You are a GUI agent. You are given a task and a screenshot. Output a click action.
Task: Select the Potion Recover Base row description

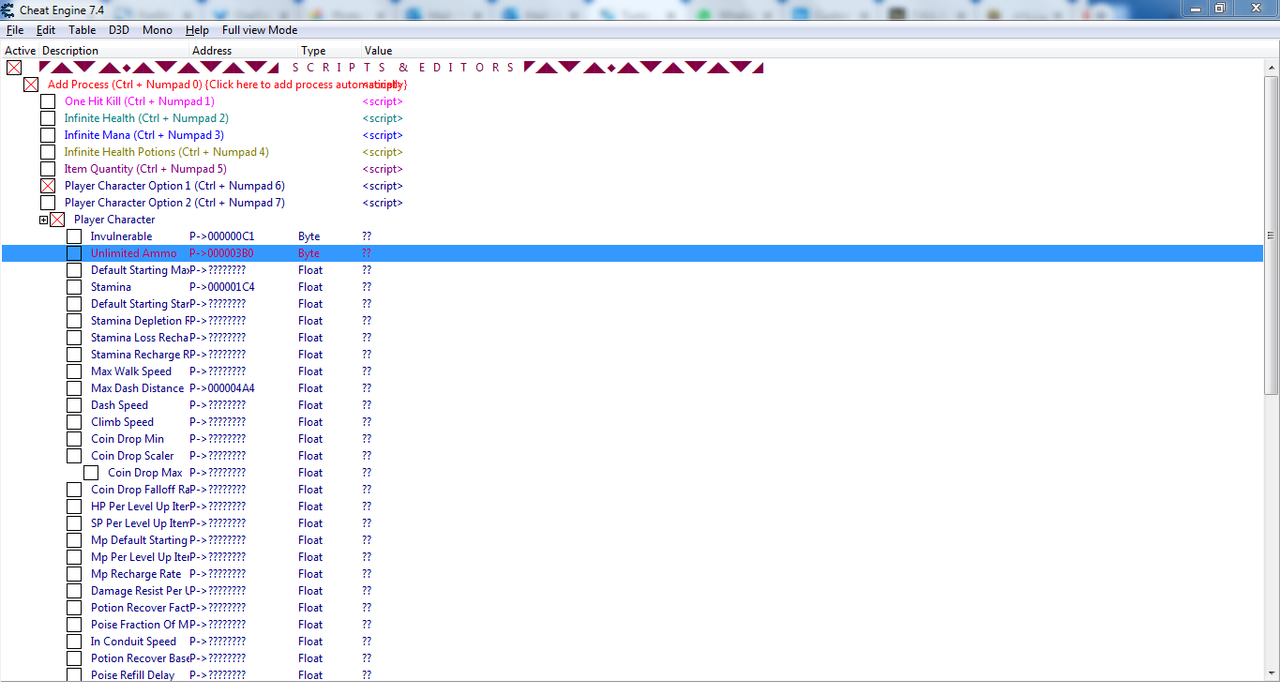pos(140,659)
